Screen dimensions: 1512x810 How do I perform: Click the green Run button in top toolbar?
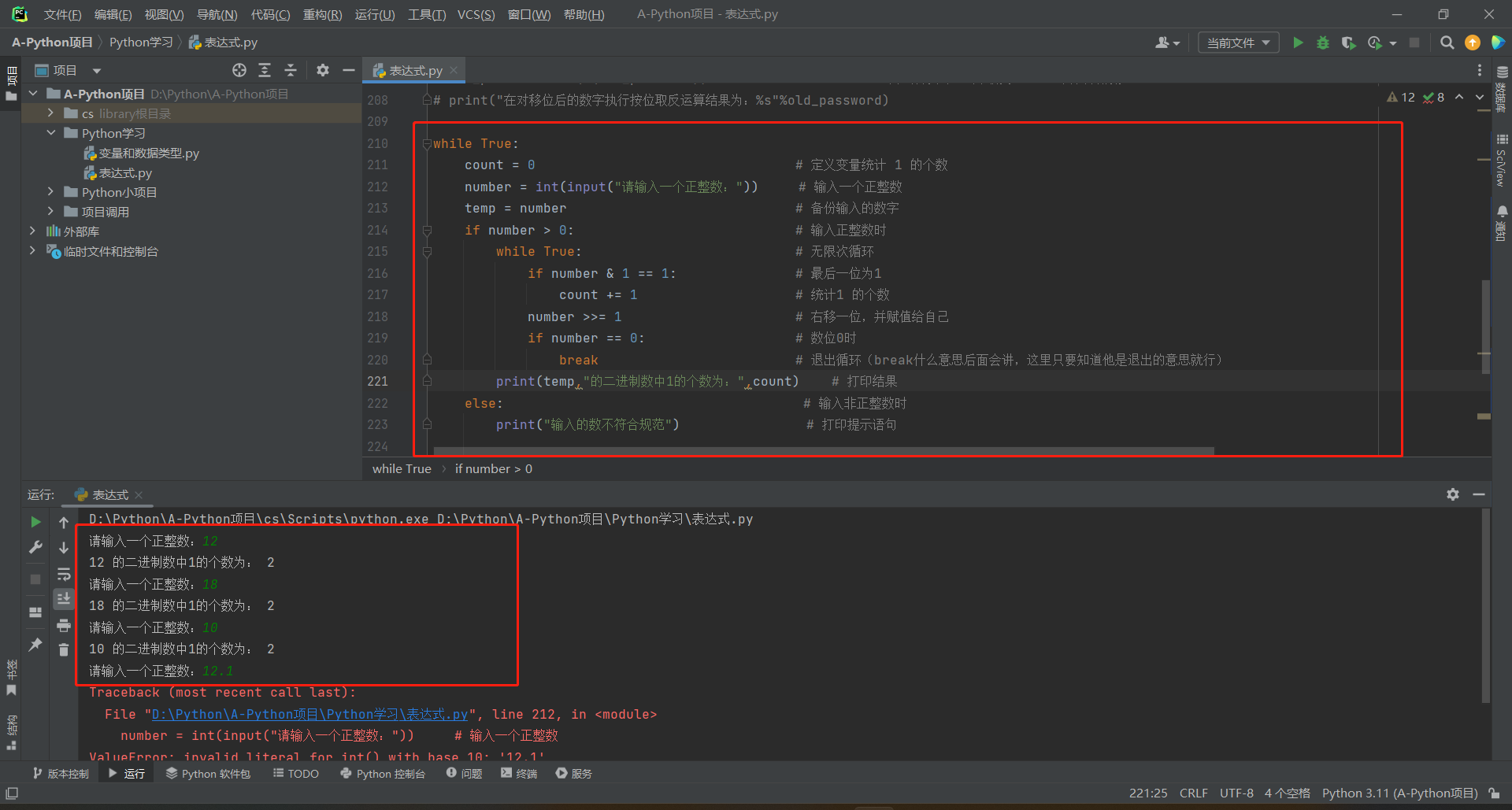click(x=1298, y=43)
